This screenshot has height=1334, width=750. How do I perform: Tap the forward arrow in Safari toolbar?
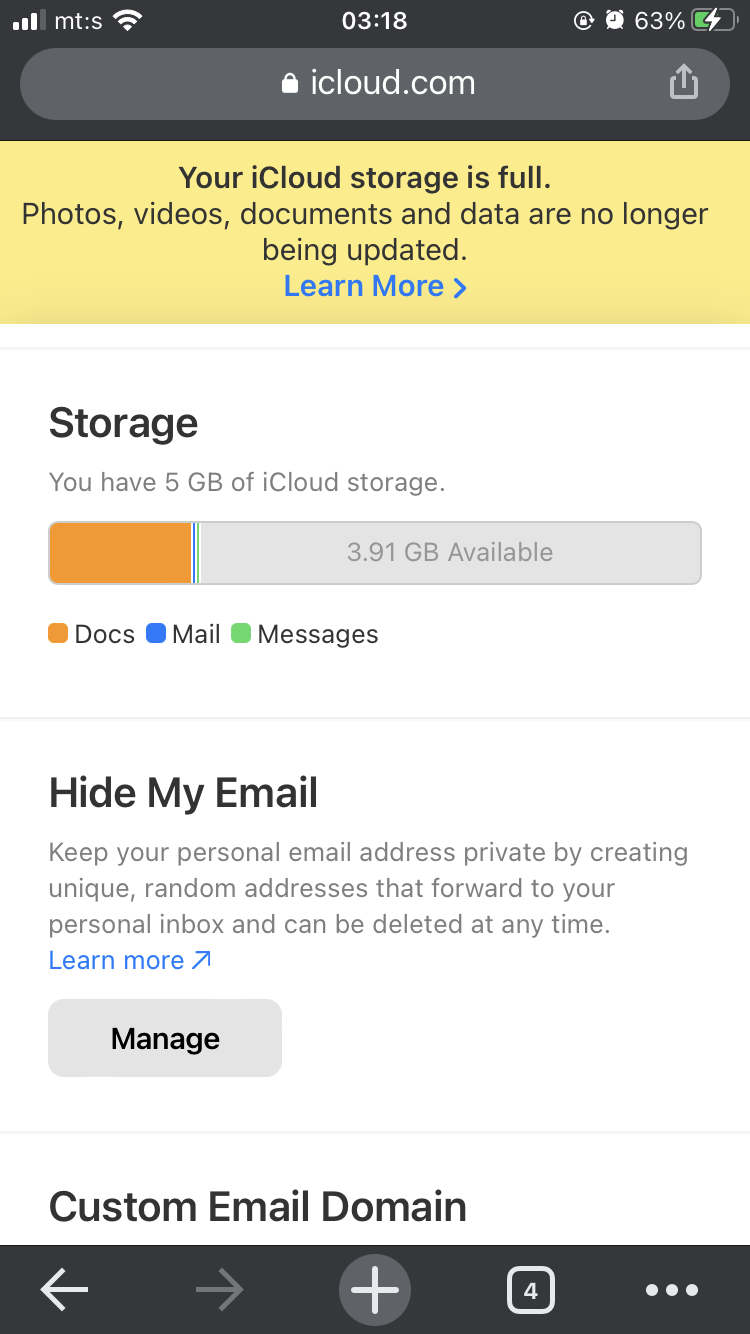[219, 1289]
